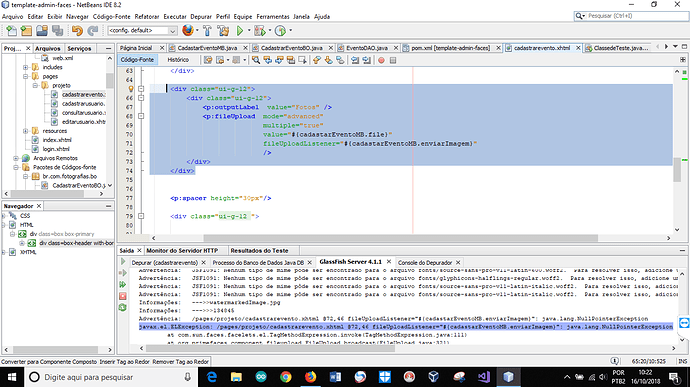Switch to CadastarEventoMB.java tab

click(x=207, y=48)
